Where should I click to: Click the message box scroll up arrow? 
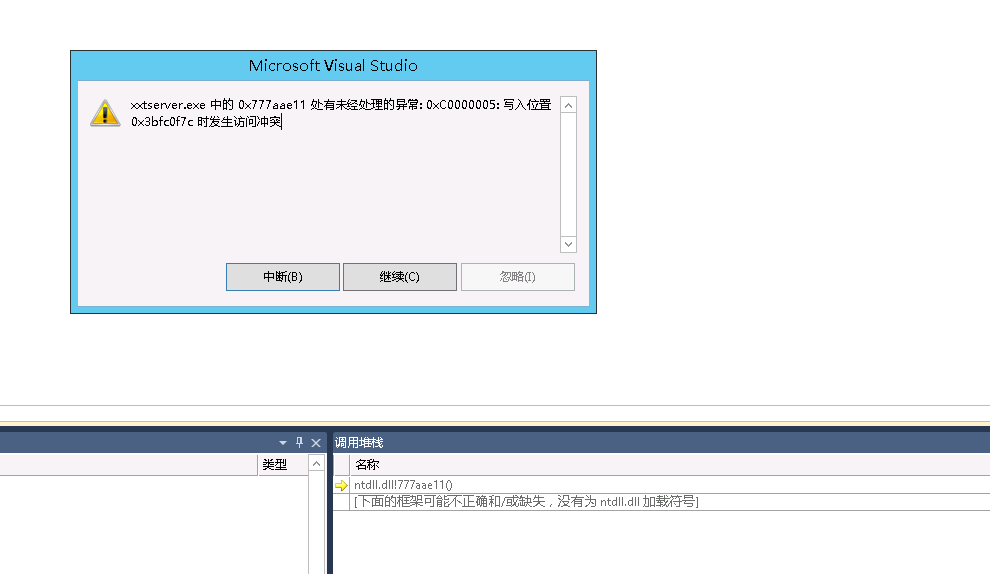[x=568, y=105]
